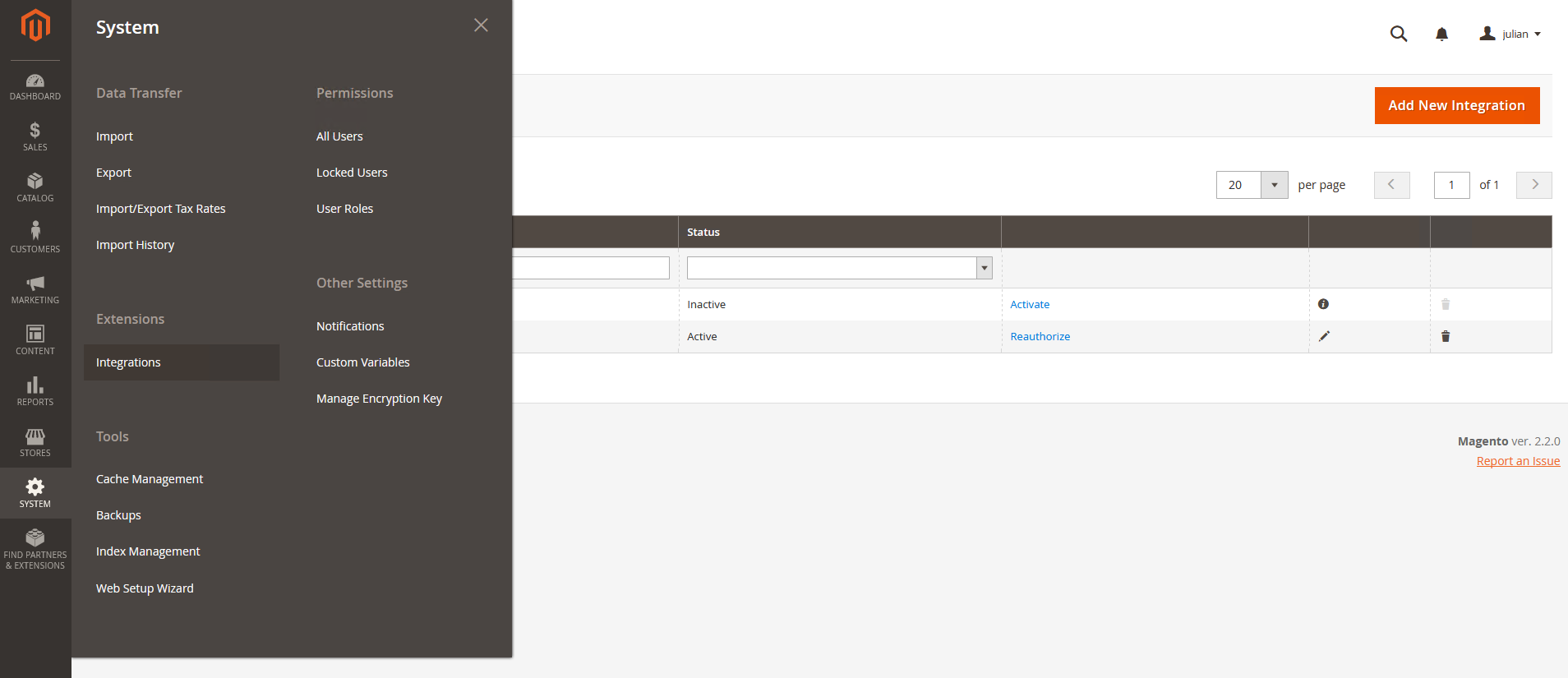
Task: Select Index Management menu item
Action: (x=148, y=551)
